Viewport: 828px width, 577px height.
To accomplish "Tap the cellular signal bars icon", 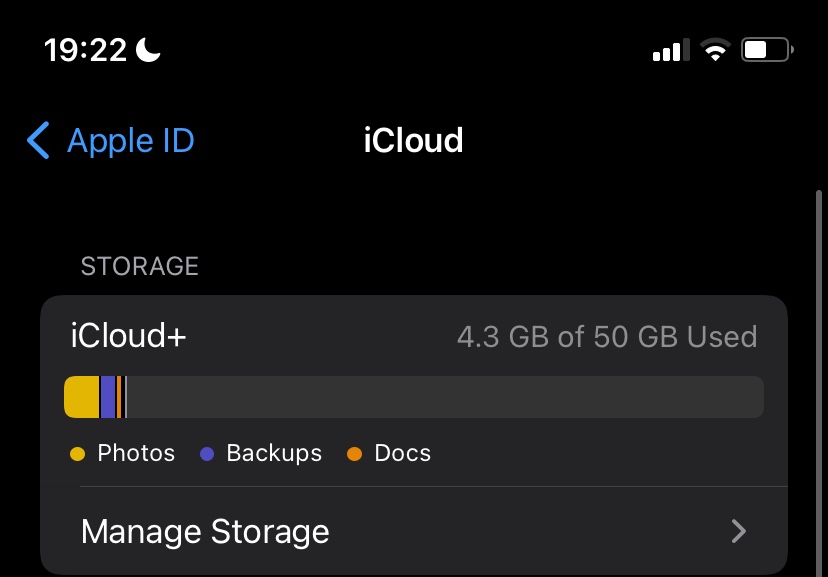I will [x=667, y=50].
